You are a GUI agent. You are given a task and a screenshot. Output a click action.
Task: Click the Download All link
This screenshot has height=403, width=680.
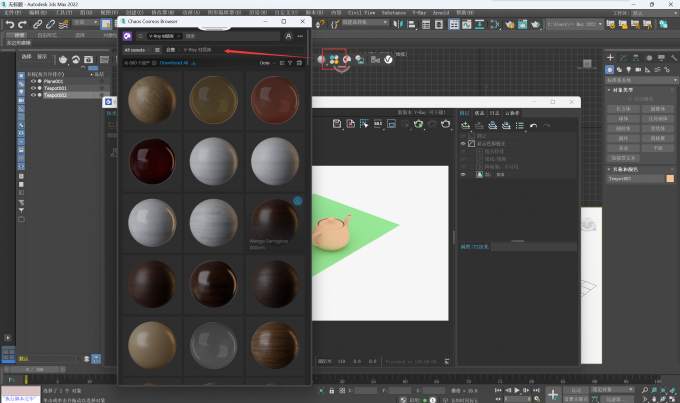coord(174,63)
